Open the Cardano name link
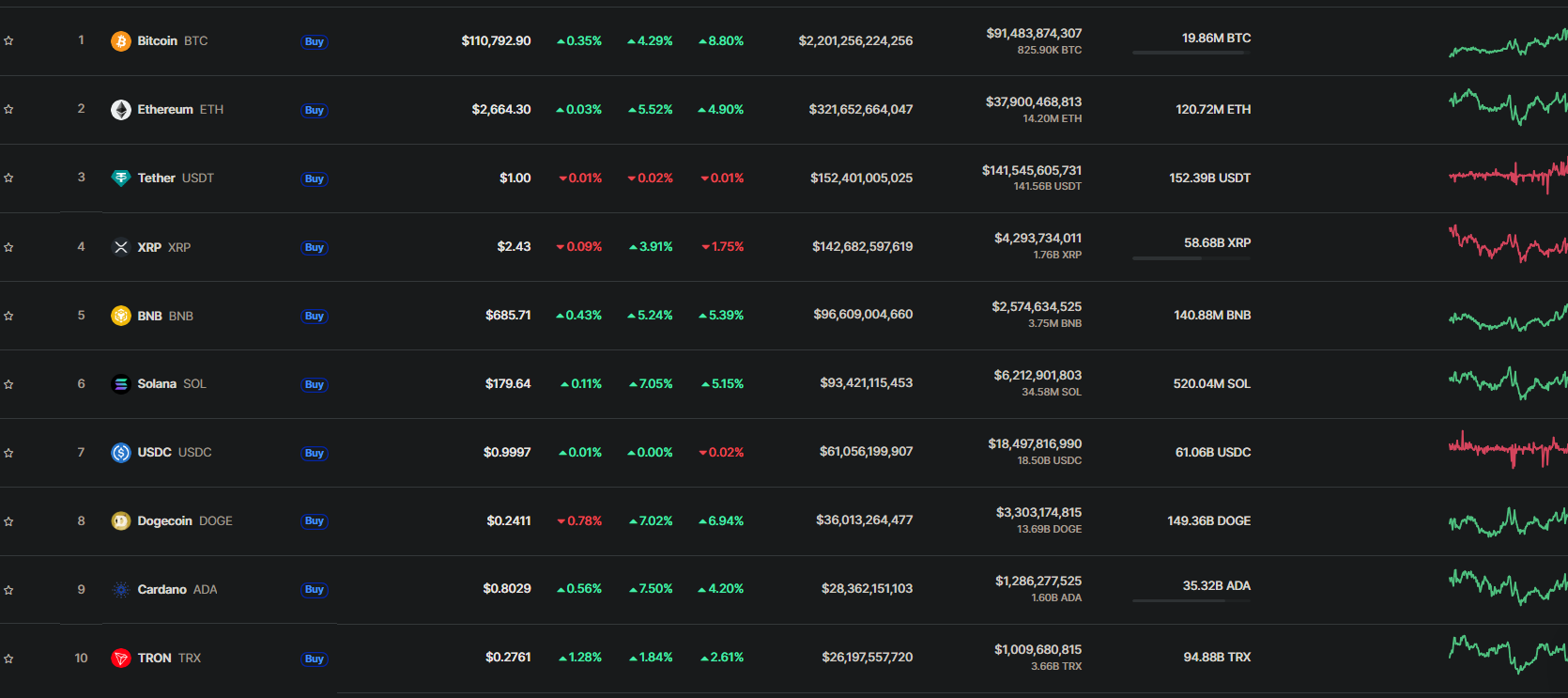1568x698 pixels. tap(162, 590)
